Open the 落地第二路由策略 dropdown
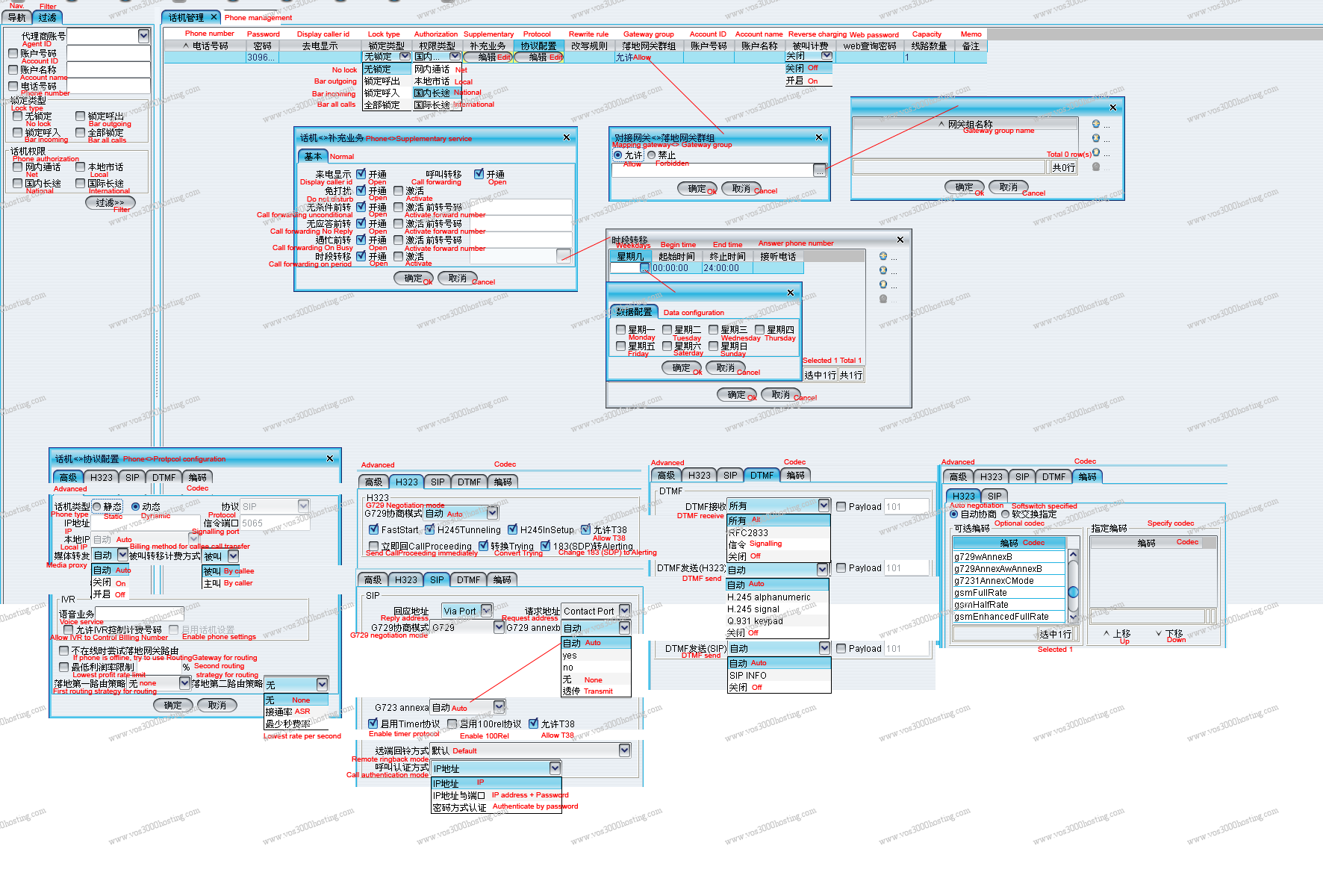The height and width of the screenshot is (896, 1323). [x=323, y=684]
